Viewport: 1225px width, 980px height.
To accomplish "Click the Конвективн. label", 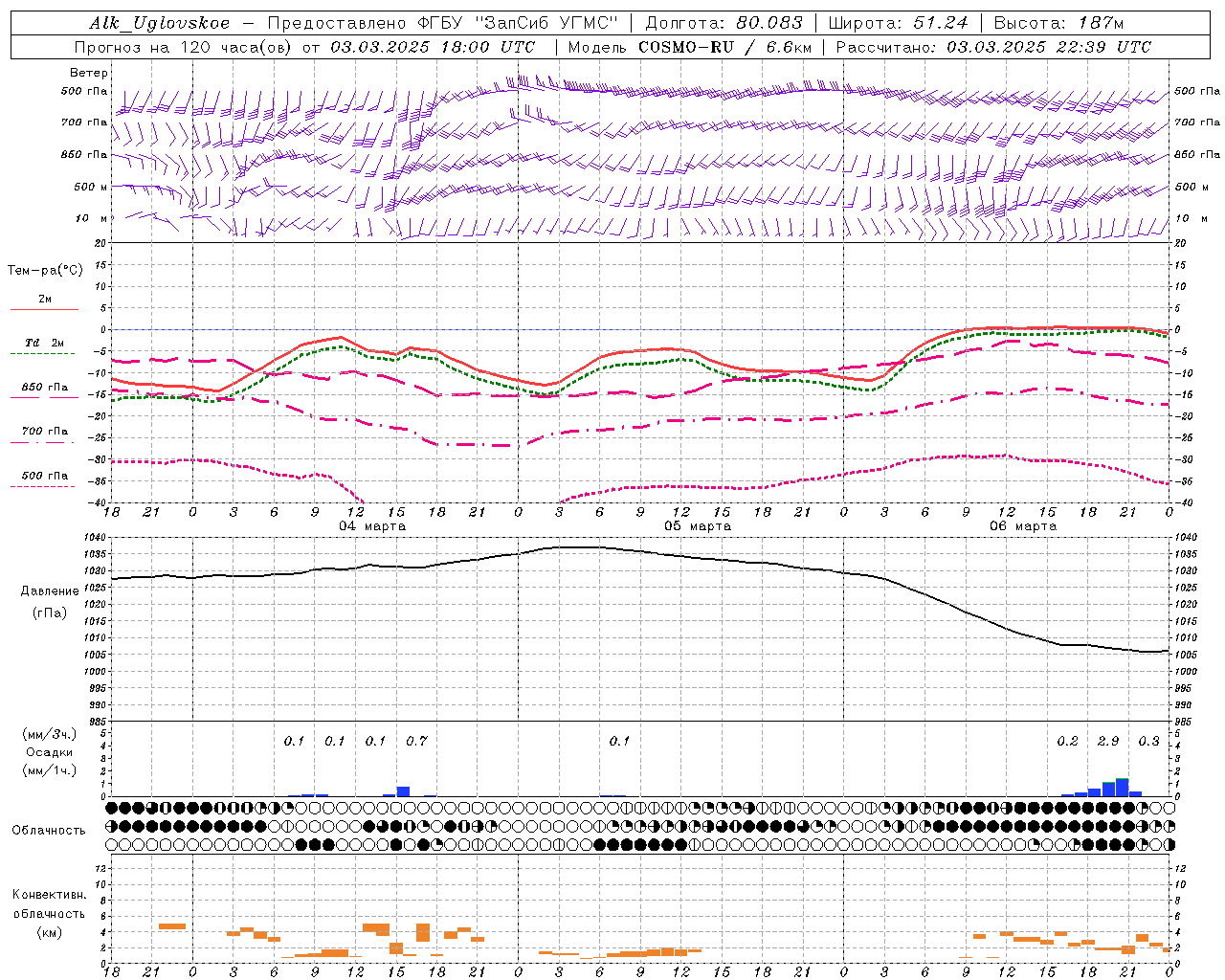I will 49,895.
